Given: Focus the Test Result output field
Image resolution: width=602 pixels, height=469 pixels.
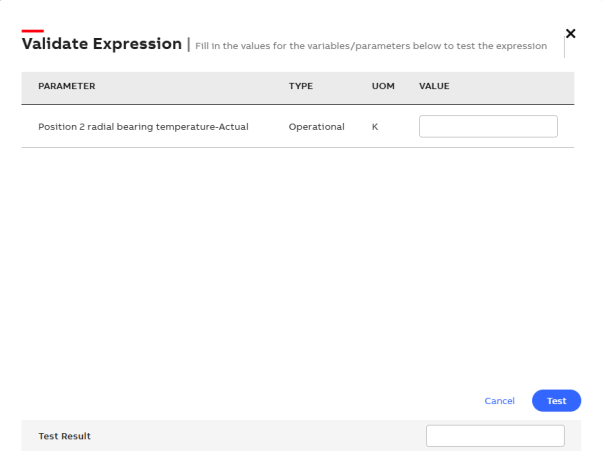Looking at the screenshot, I should click(x=495, y=436).
